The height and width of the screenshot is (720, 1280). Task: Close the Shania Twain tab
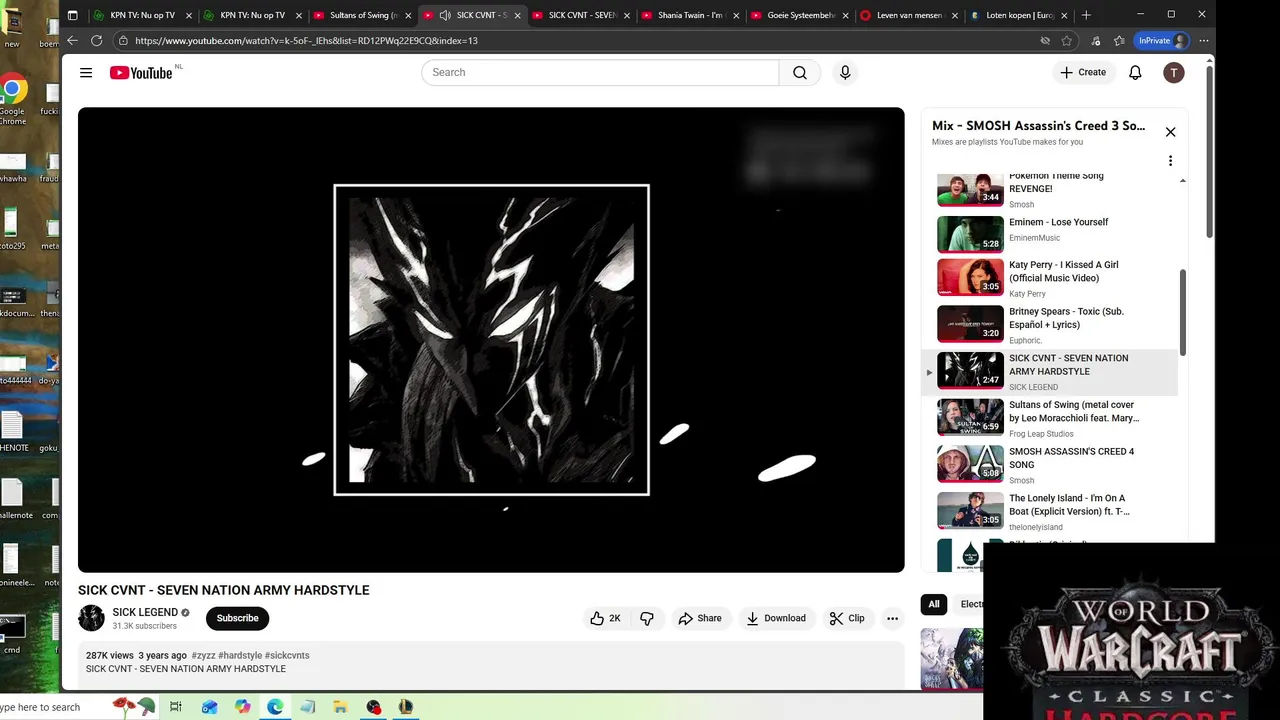736,16
